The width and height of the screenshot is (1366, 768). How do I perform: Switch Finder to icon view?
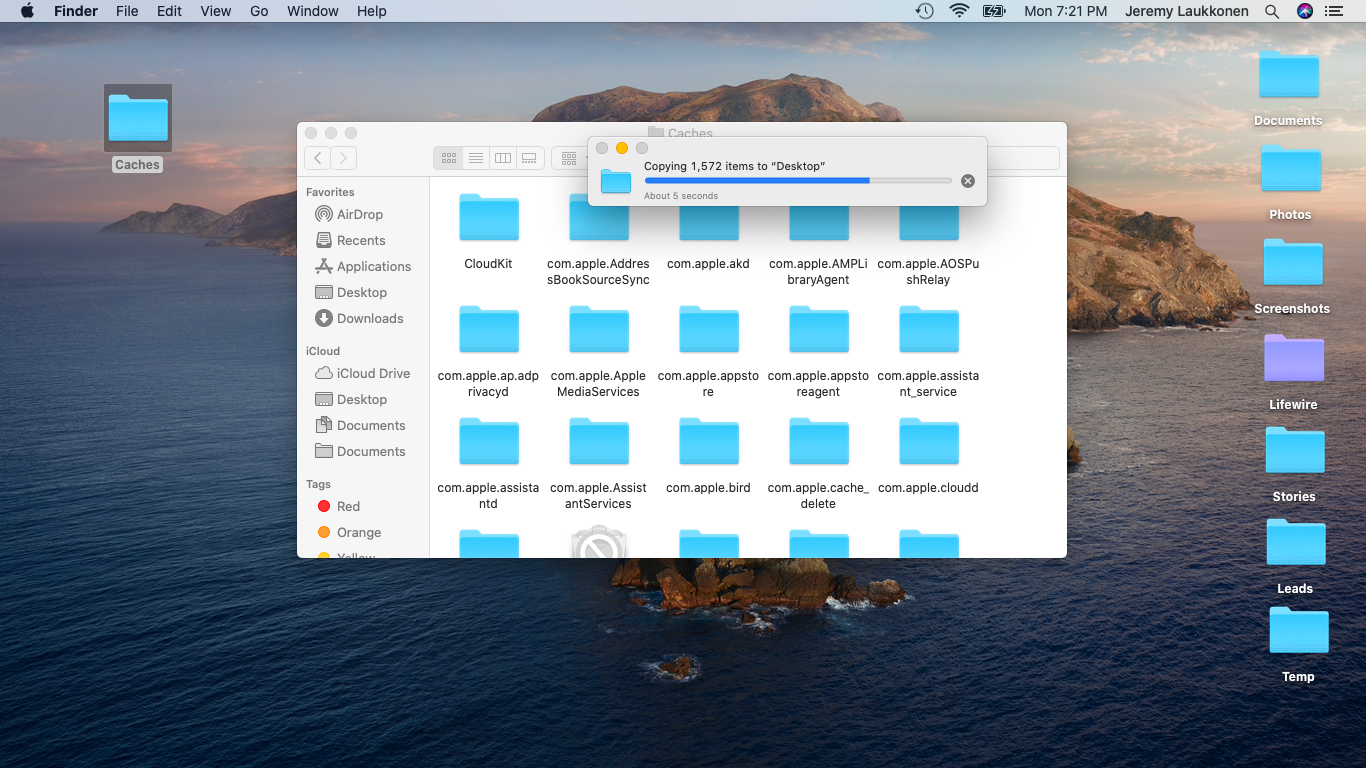pos(449,158)
